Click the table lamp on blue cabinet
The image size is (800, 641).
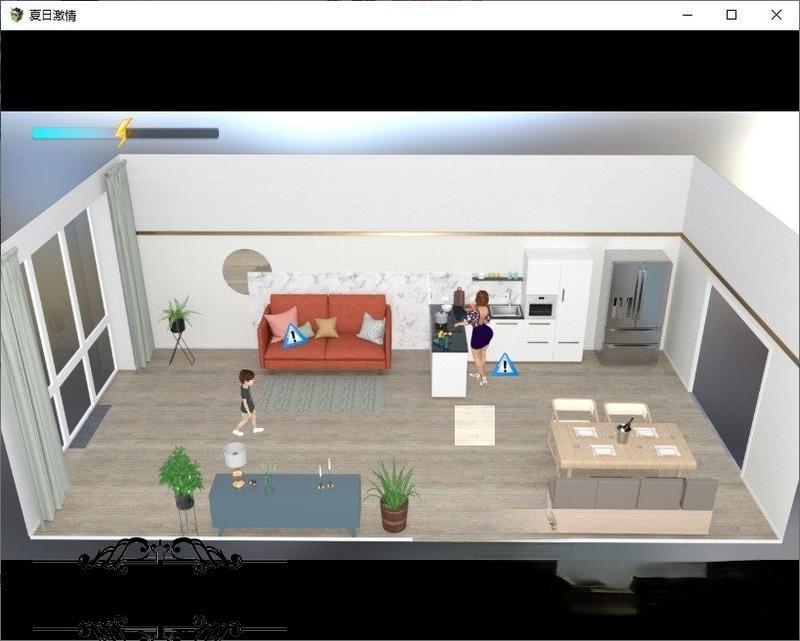[236, 464]
